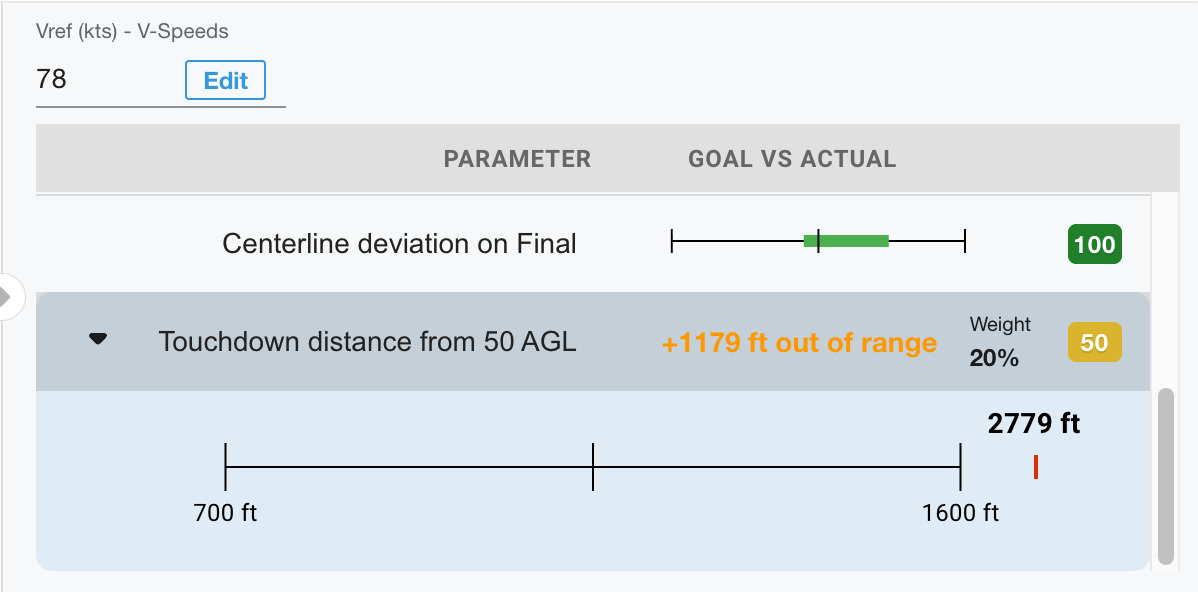Click the green 100 score badge
Screen dimensions: 1198x592
click(1094, 244)
